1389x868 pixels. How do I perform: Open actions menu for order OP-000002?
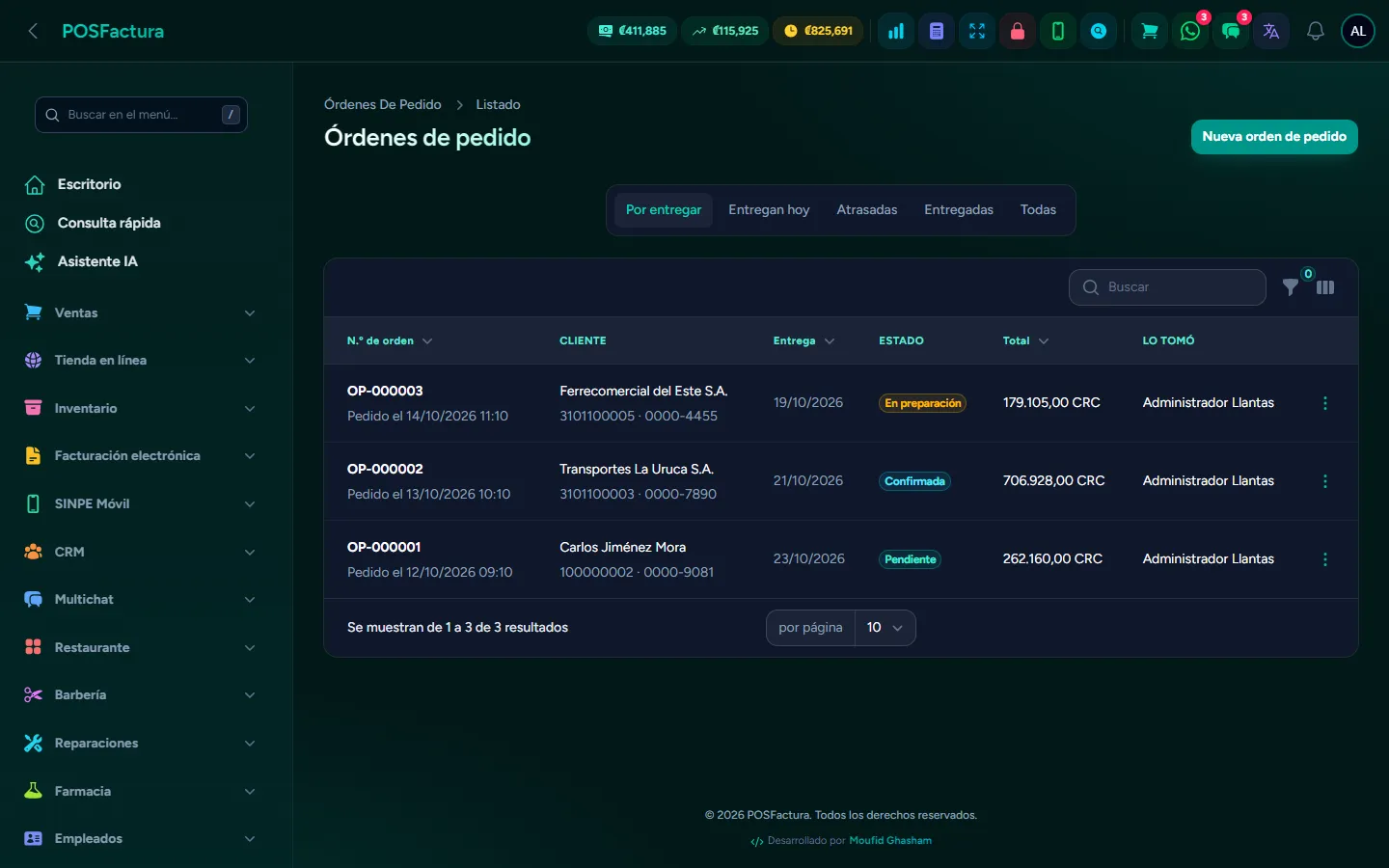[x=1325, y=481]
